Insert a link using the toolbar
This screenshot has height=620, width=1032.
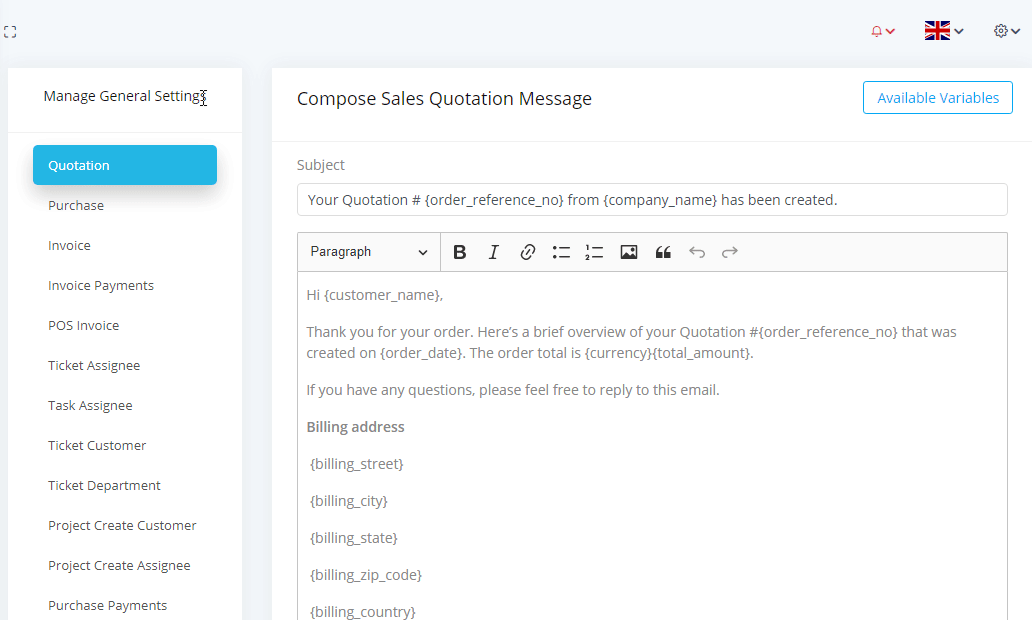pos(527,252)
